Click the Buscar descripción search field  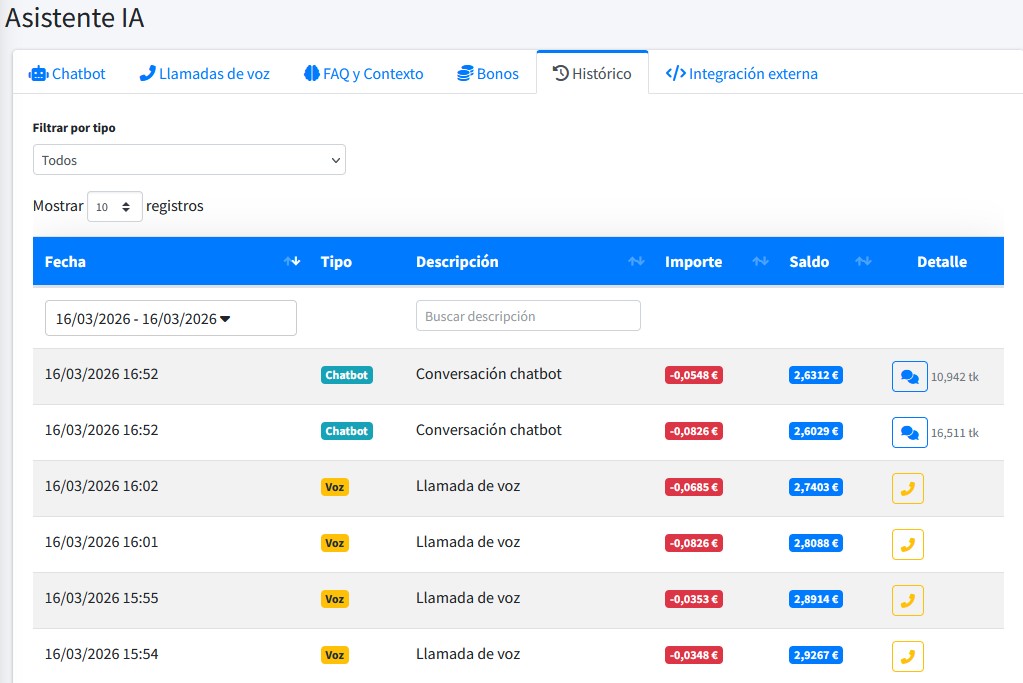click(x=528, y=316)
